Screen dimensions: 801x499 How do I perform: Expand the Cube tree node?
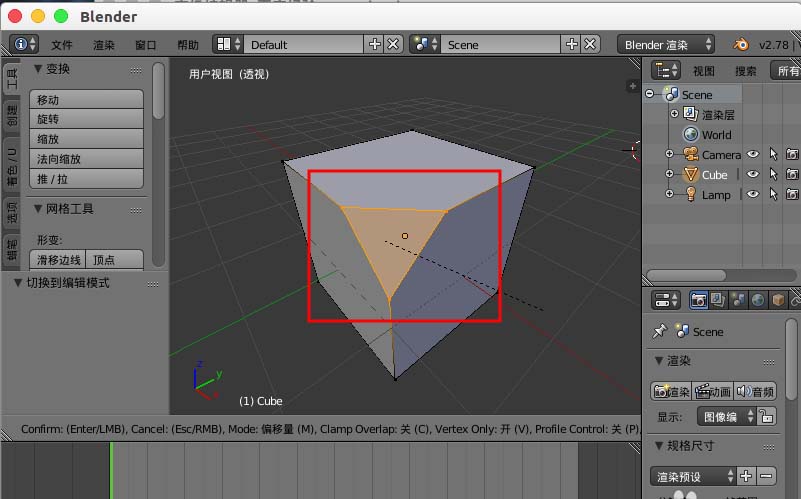[x=669, y=174]
